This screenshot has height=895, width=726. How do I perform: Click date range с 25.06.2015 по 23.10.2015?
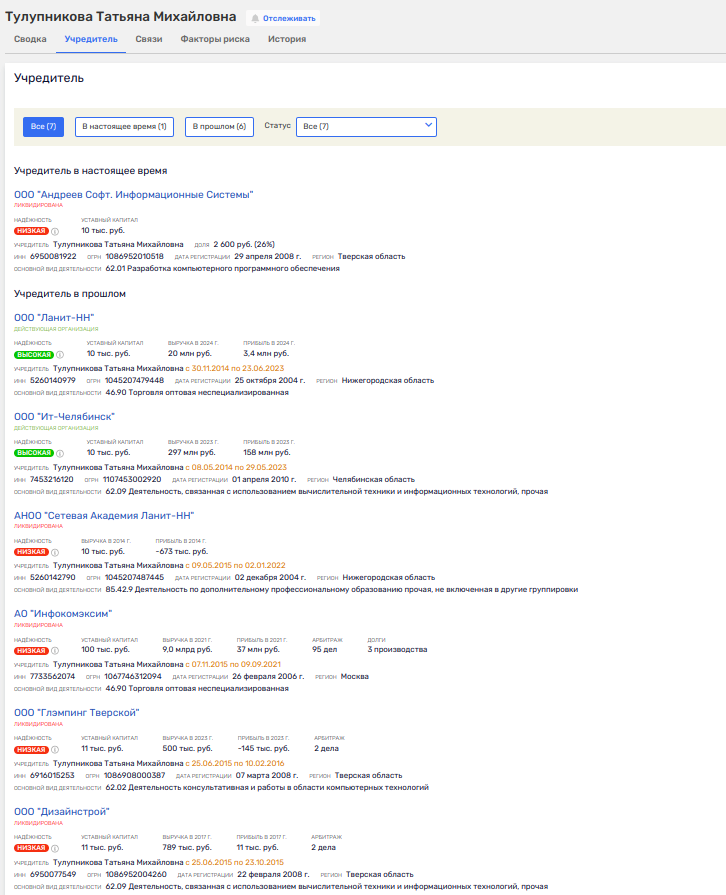click(235, 862)
